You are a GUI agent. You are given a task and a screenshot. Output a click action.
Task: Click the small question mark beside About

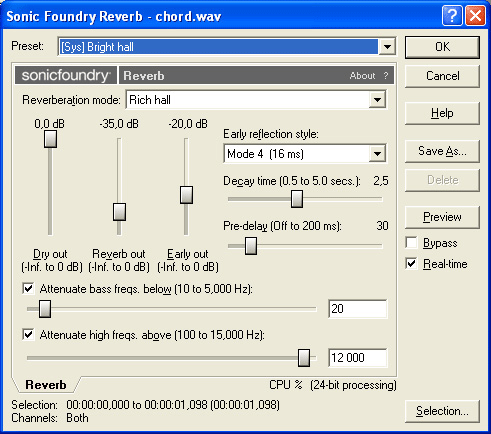click(x=386, y=76)
